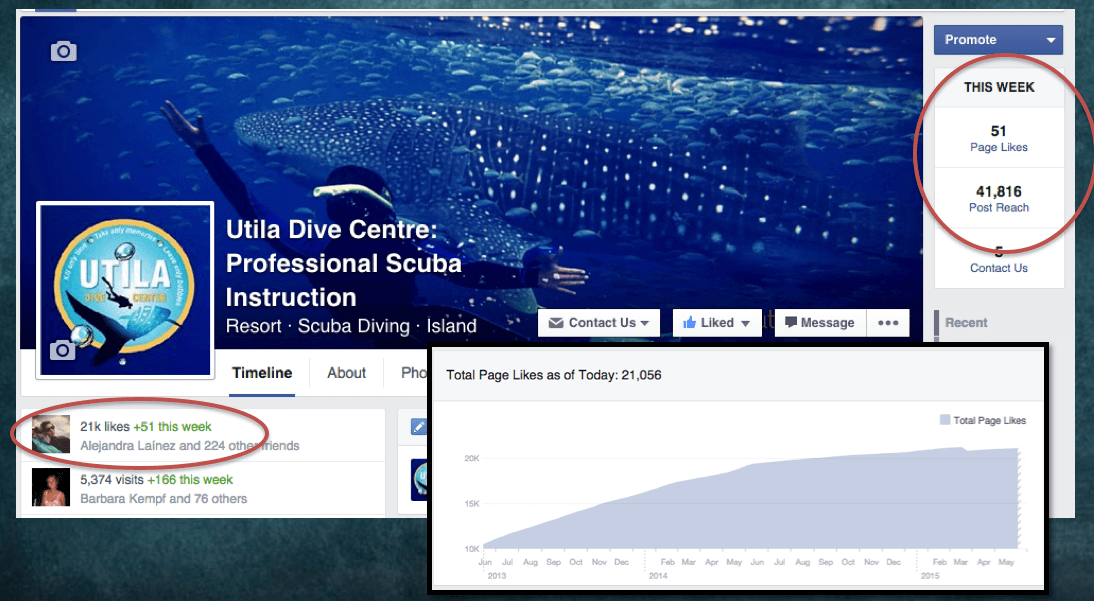Viewport: 1094px width, 601px height.
Task: Click the blue pencil edit icon
Action: click(419, 426)
